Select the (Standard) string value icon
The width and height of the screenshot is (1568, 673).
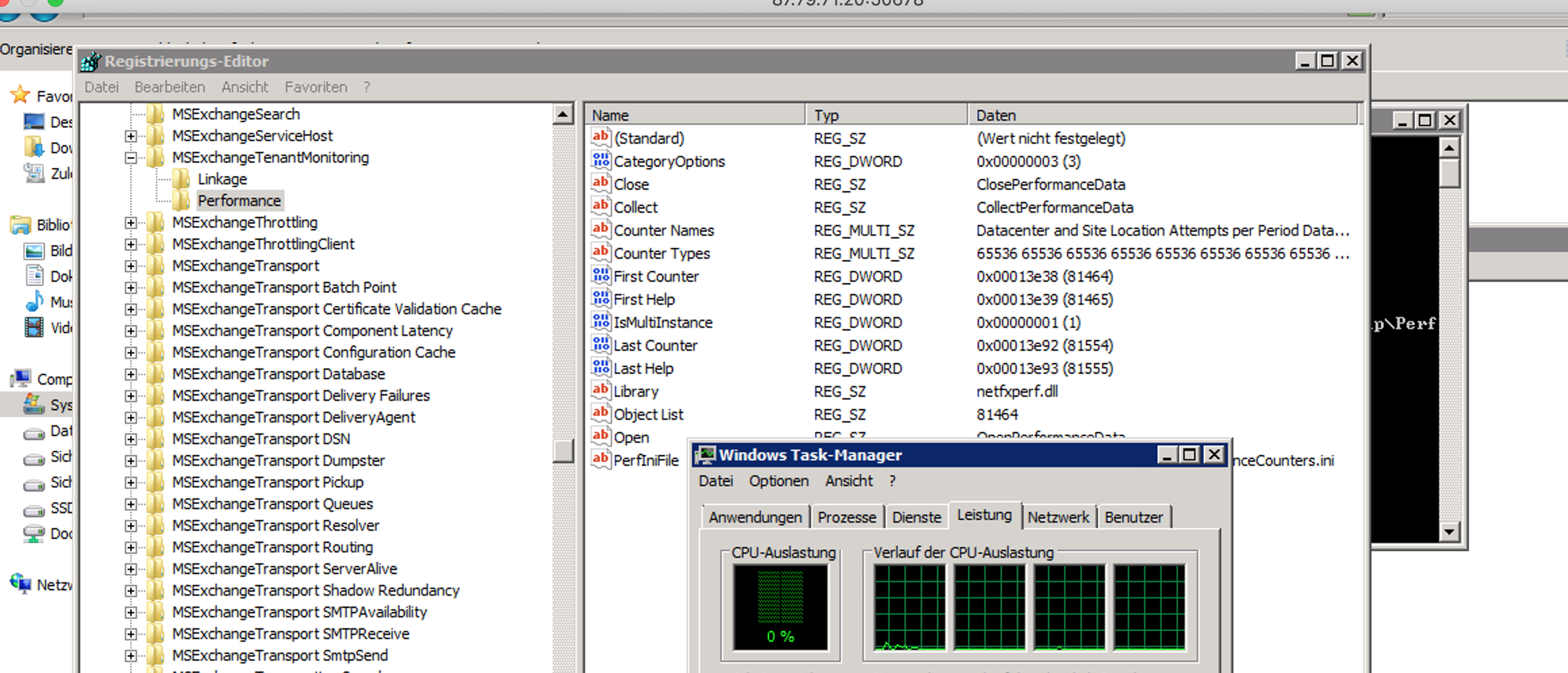point(601,137)
